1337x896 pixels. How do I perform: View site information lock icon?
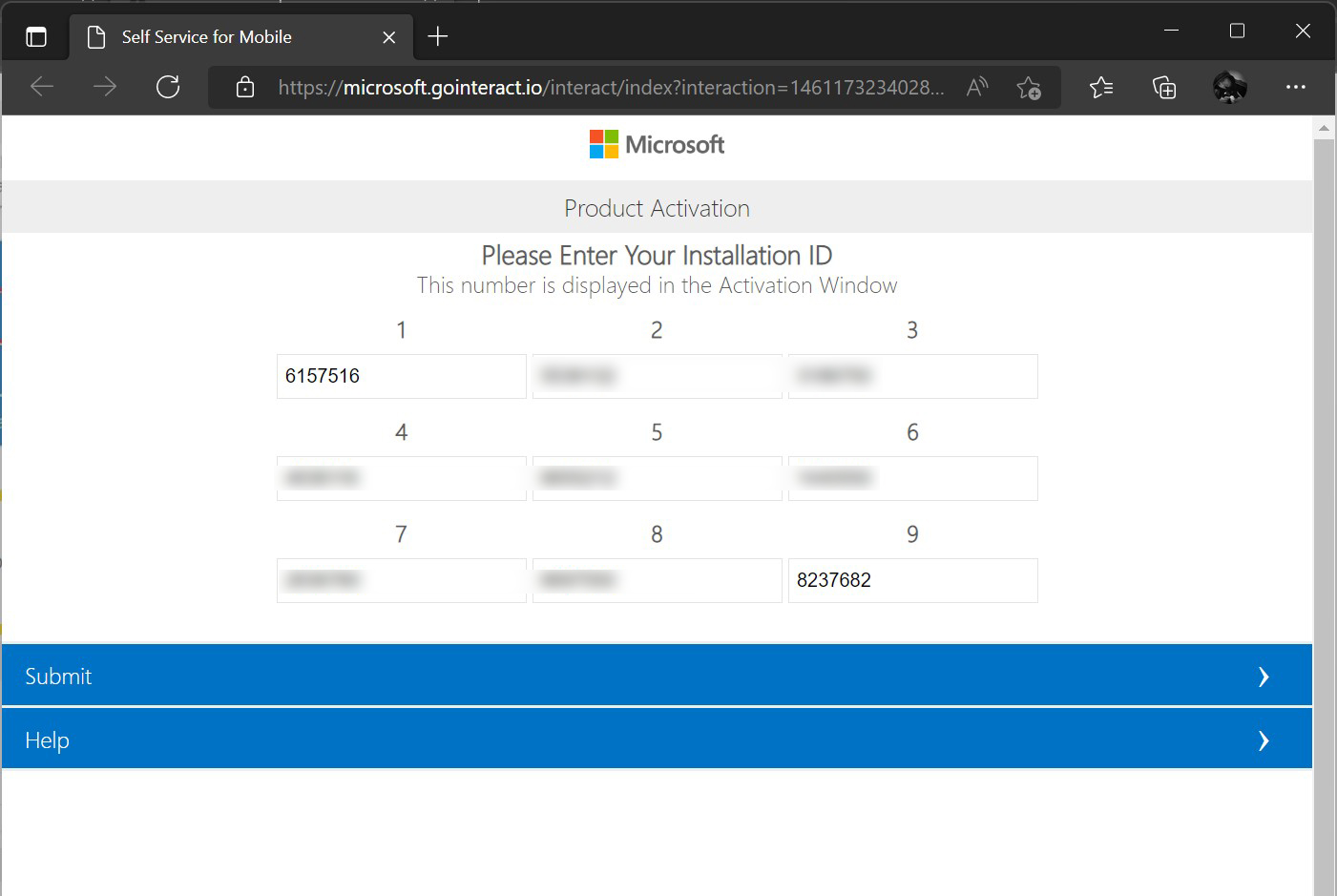[x=245, y=87]
